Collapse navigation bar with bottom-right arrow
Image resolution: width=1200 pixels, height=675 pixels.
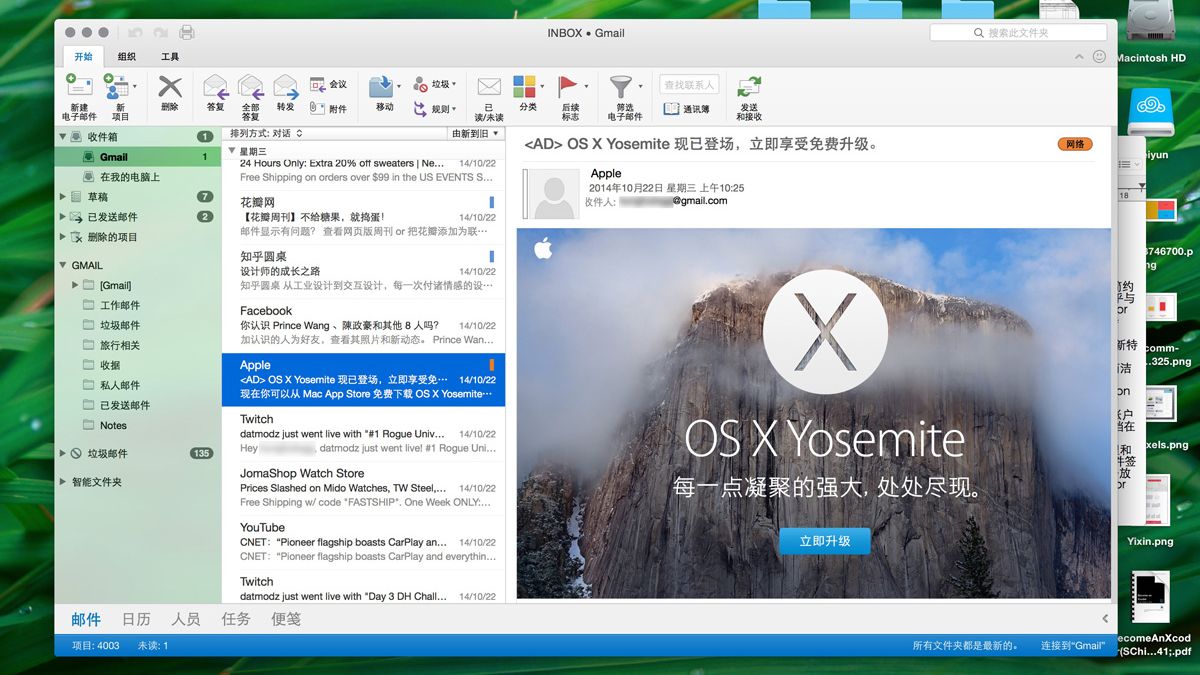click(x=1105, y=619)
